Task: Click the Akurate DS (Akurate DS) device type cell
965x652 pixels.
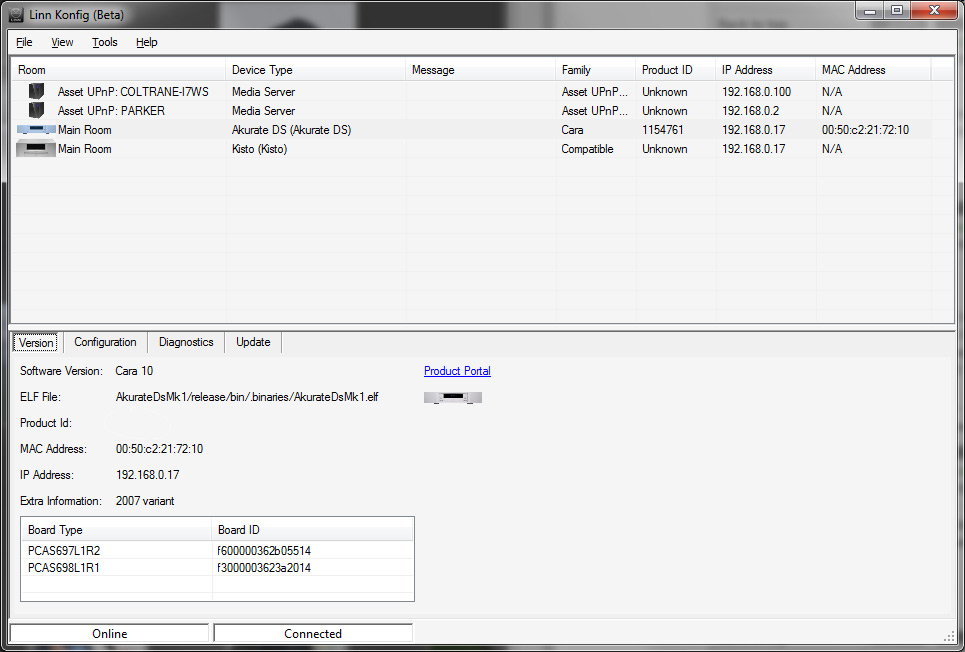Action: pos(291,130)
